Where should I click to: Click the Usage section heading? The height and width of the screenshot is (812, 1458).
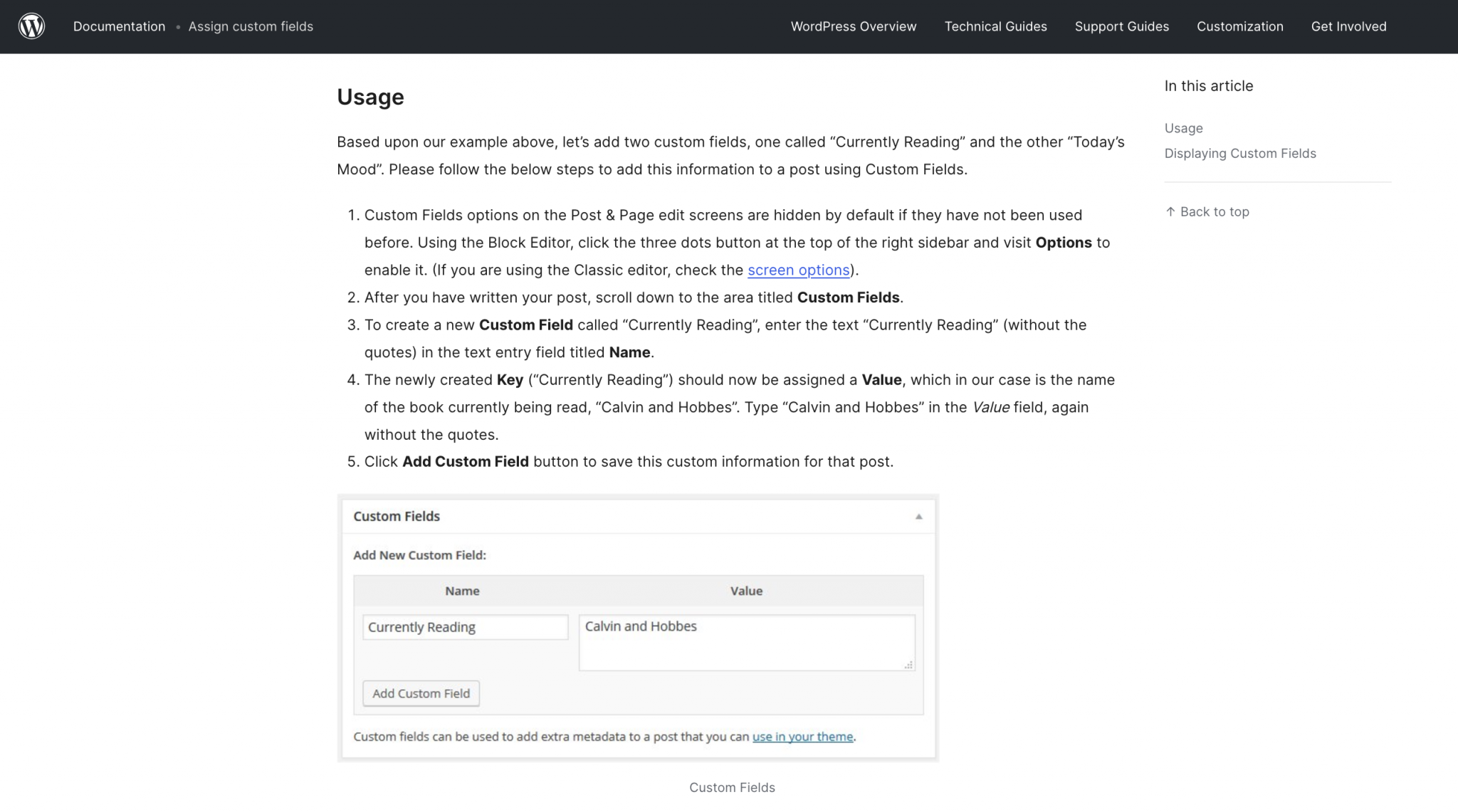(x=370, y=97)
